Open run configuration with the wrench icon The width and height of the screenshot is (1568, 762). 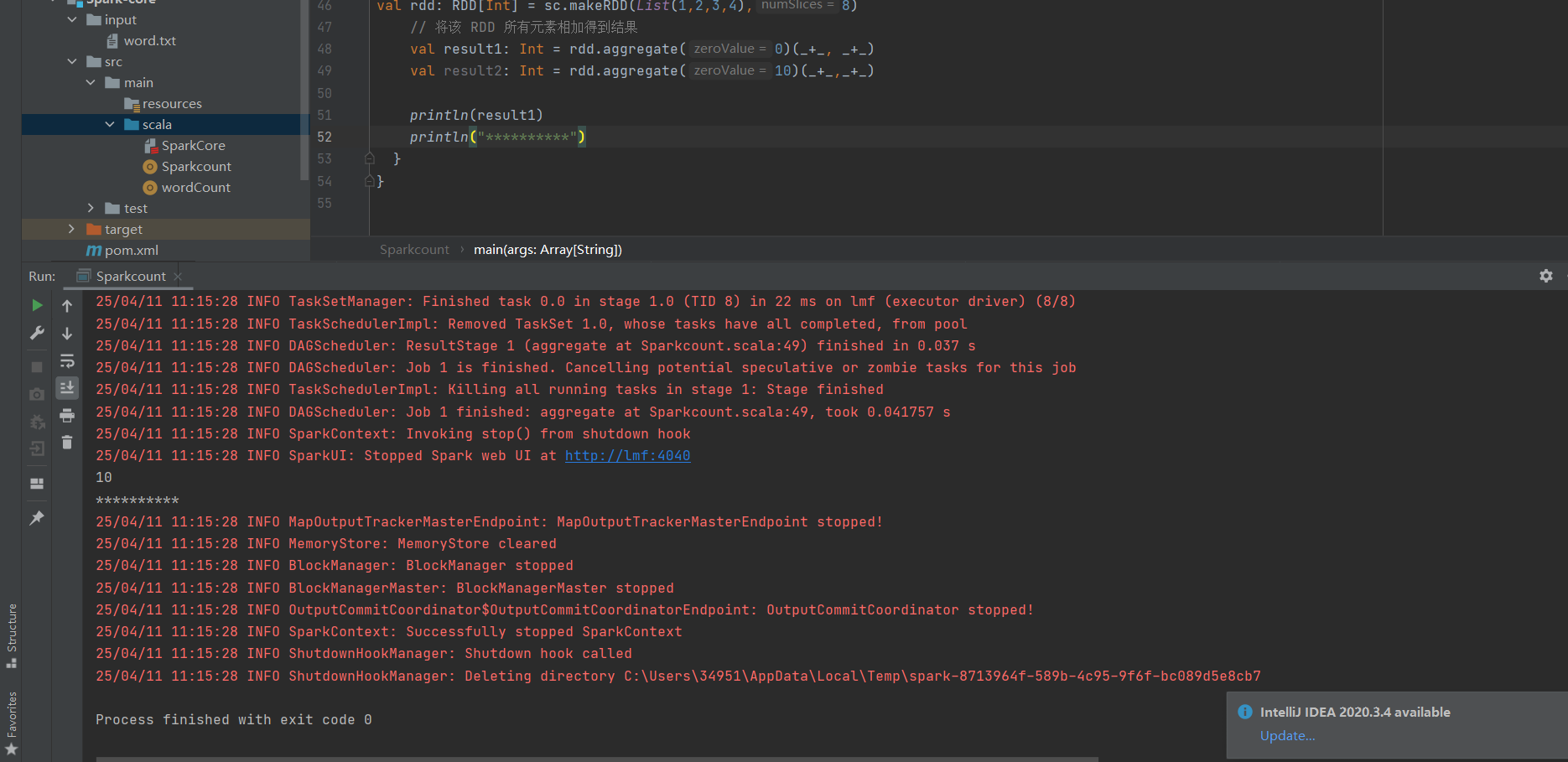click(x=37, y=333)
